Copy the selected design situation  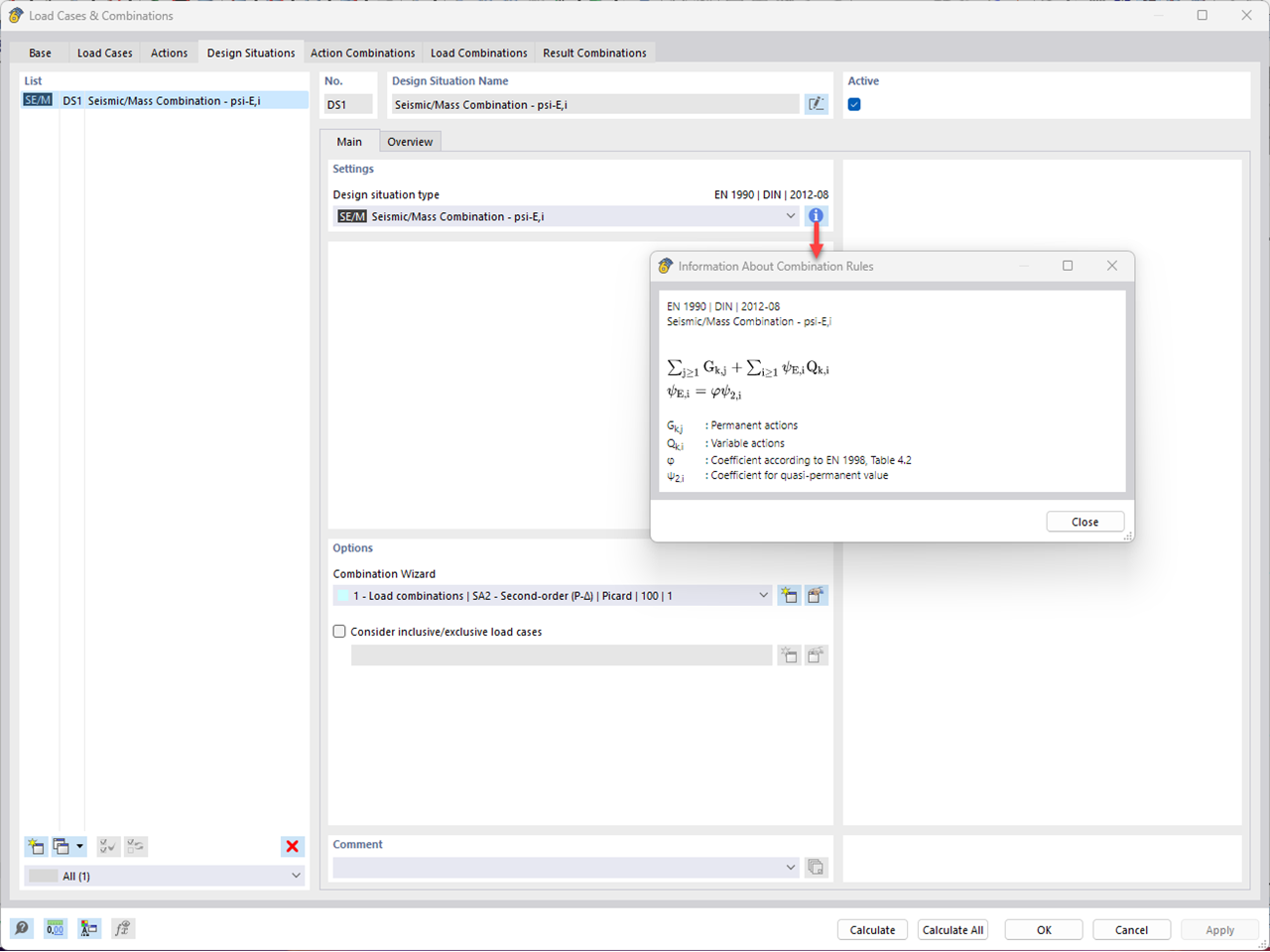pos(61,846)
